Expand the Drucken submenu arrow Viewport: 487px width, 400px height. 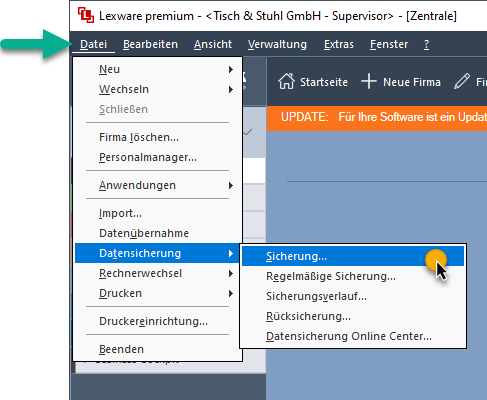tap(231, 294)
